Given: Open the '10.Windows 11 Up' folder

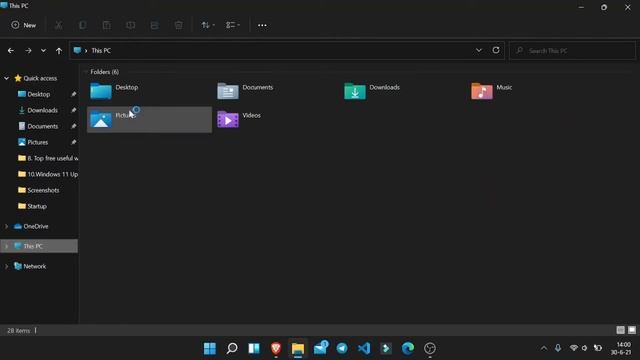Looking at the screenshot, I should pyautogui.click(x=48, y=174).
